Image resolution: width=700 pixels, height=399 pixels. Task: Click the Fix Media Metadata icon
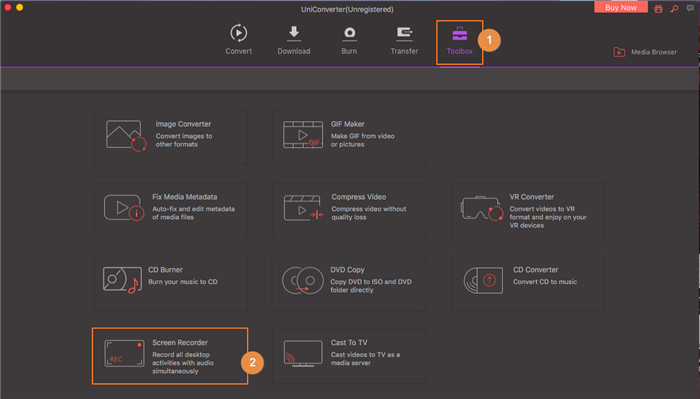click(124, 208)
